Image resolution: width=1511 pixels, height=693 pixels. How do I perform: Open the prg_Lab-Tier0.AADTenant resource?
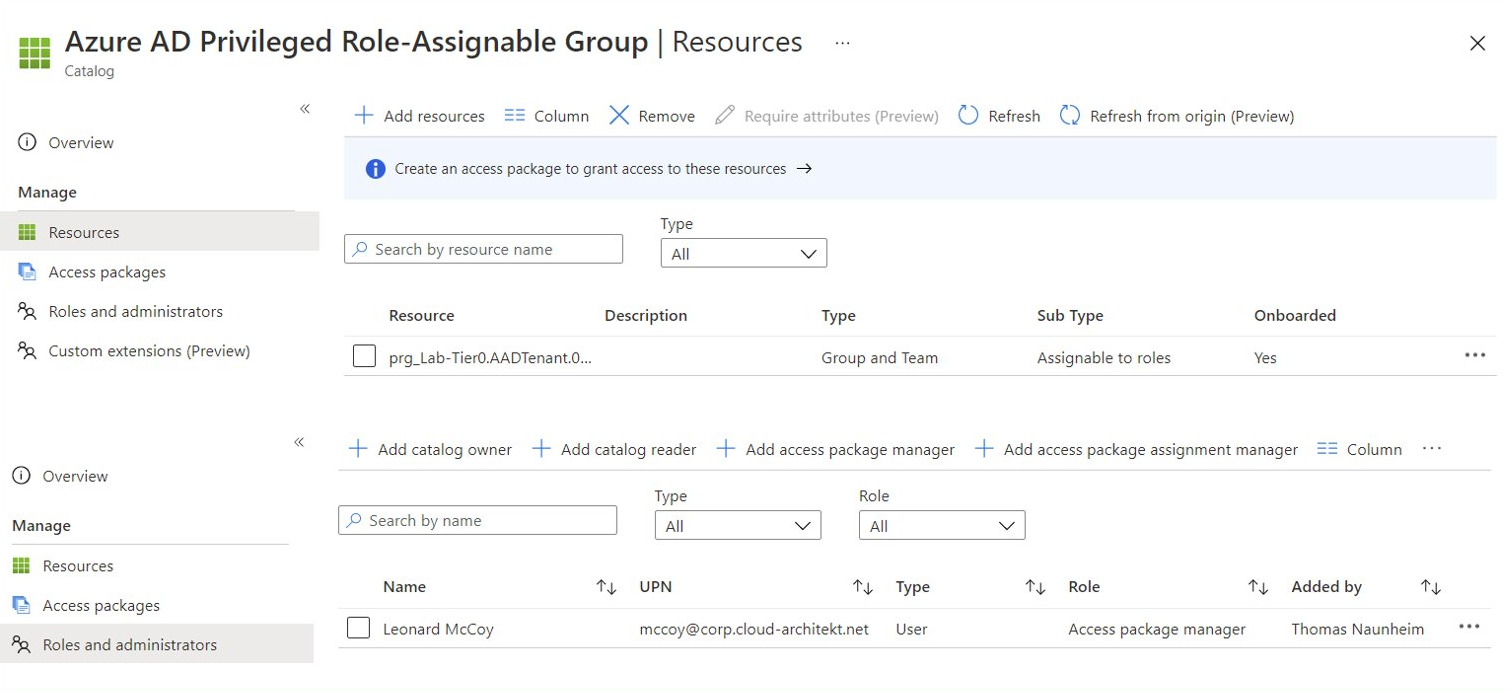[x=490, y=358]
